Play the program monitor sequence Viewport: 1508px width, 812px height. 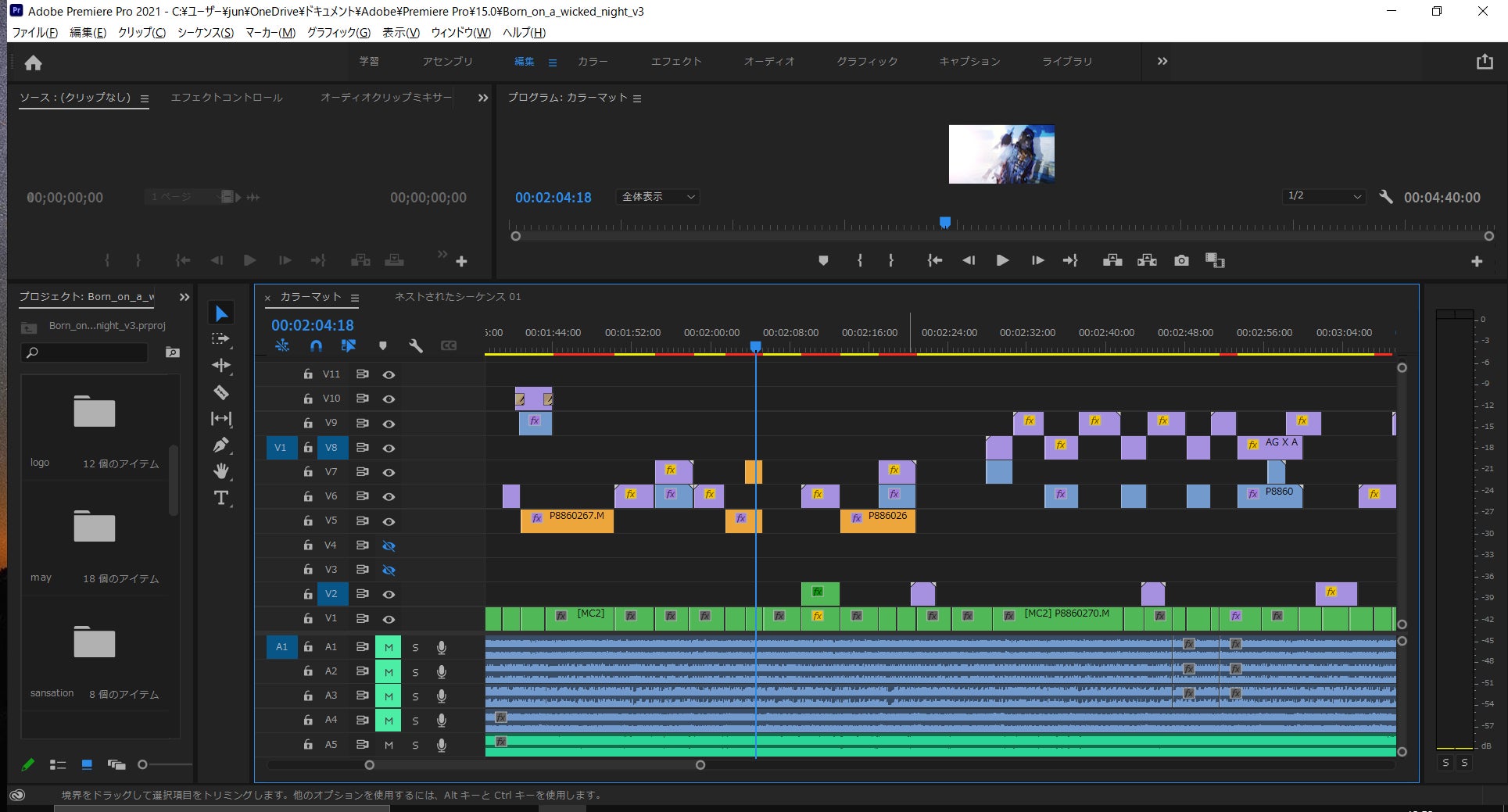pyautogui.click(x=1002, y=260)
